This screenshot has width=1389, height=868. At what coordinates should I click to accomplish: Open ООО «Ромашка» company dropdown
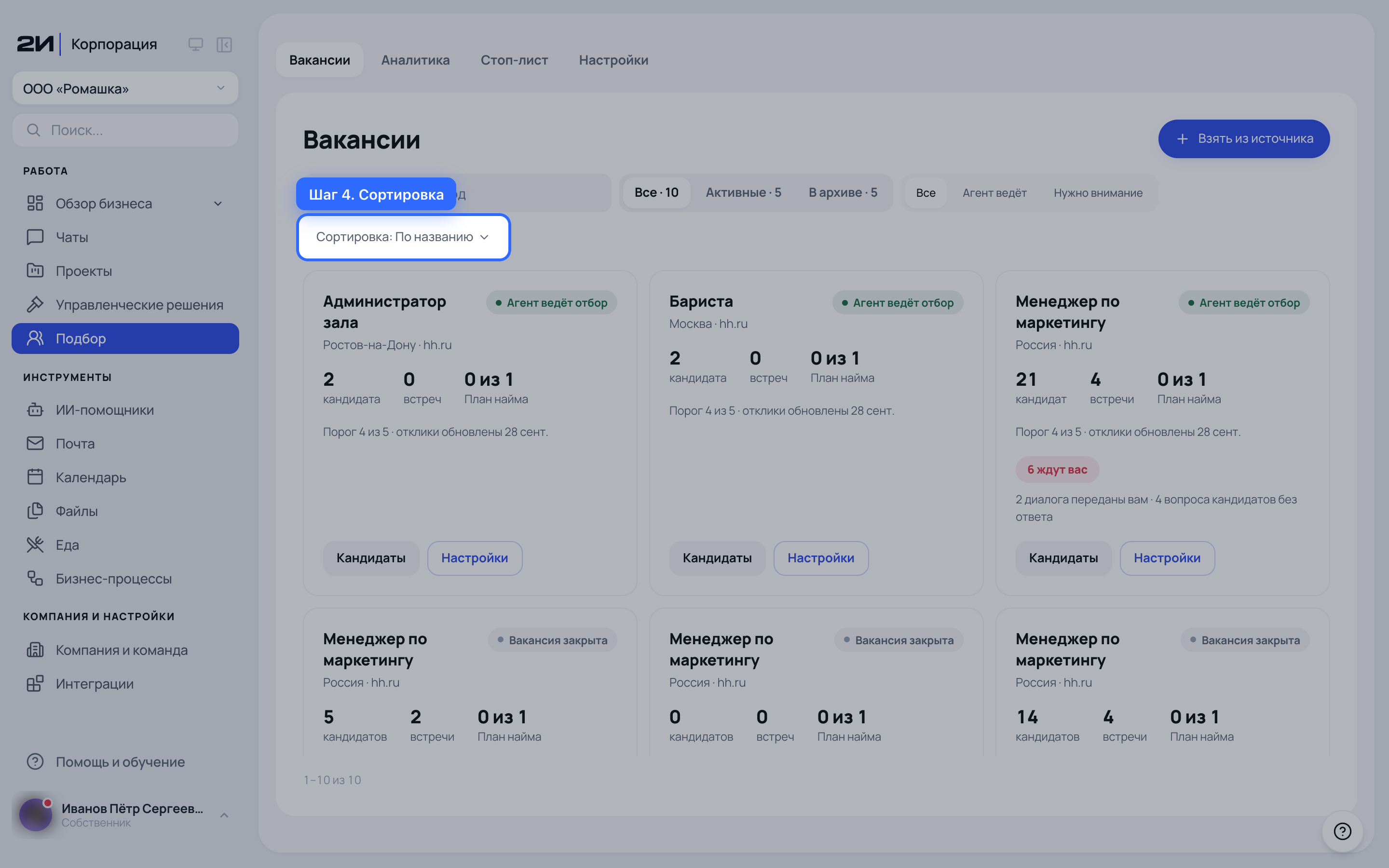tap(125, 88)
